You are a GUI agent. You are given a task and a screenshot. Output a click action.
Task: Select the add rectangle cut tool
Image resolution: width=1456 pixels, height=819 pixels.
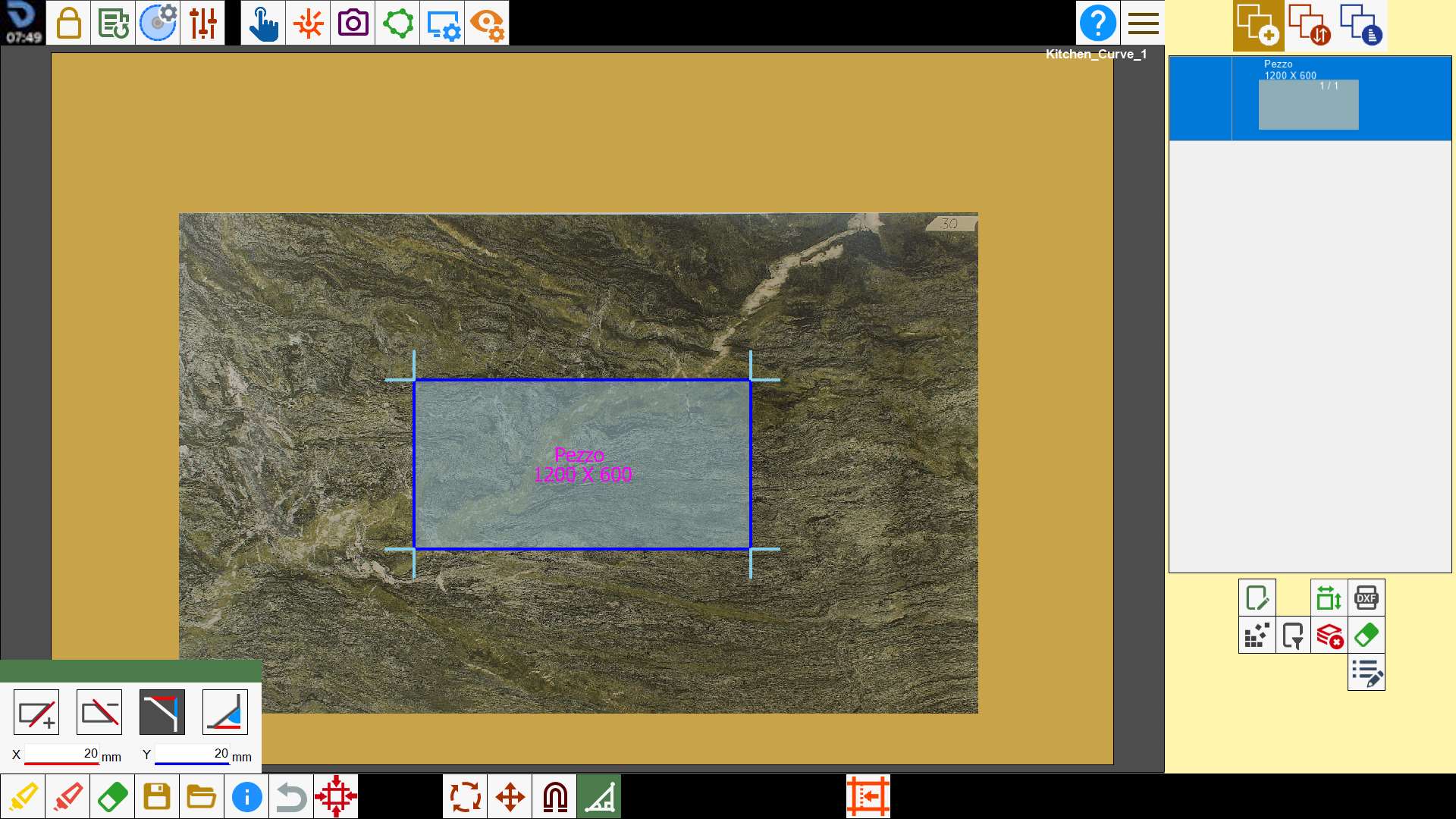[x=36, y=712]
